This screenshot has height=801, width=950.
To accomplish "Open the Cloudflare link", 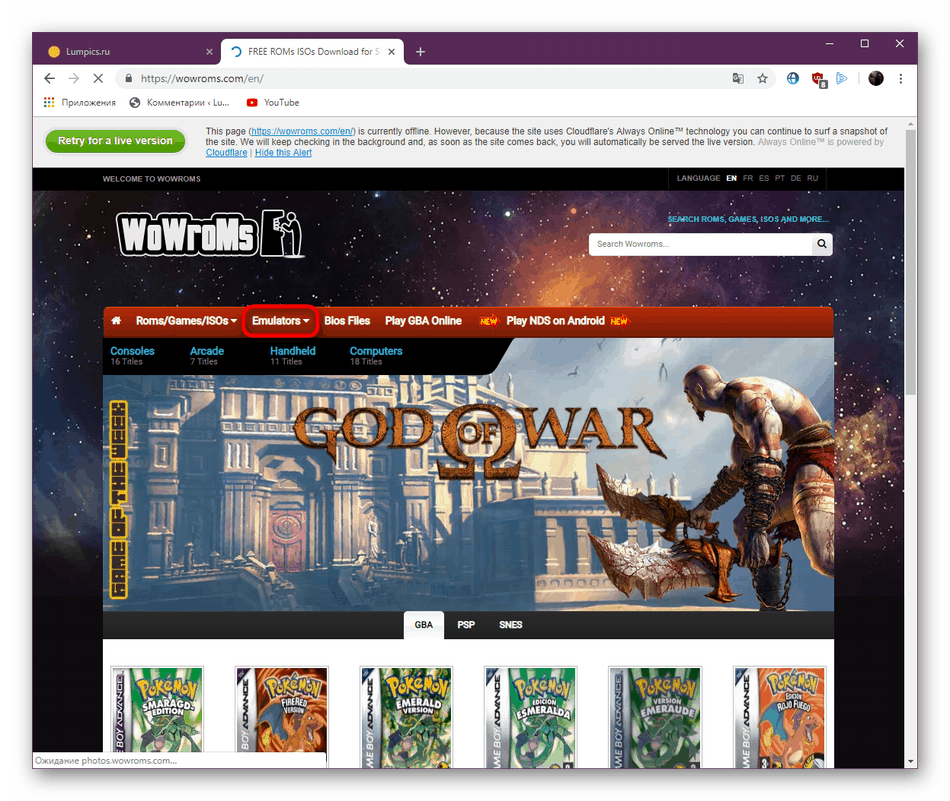I will [227, 153].
